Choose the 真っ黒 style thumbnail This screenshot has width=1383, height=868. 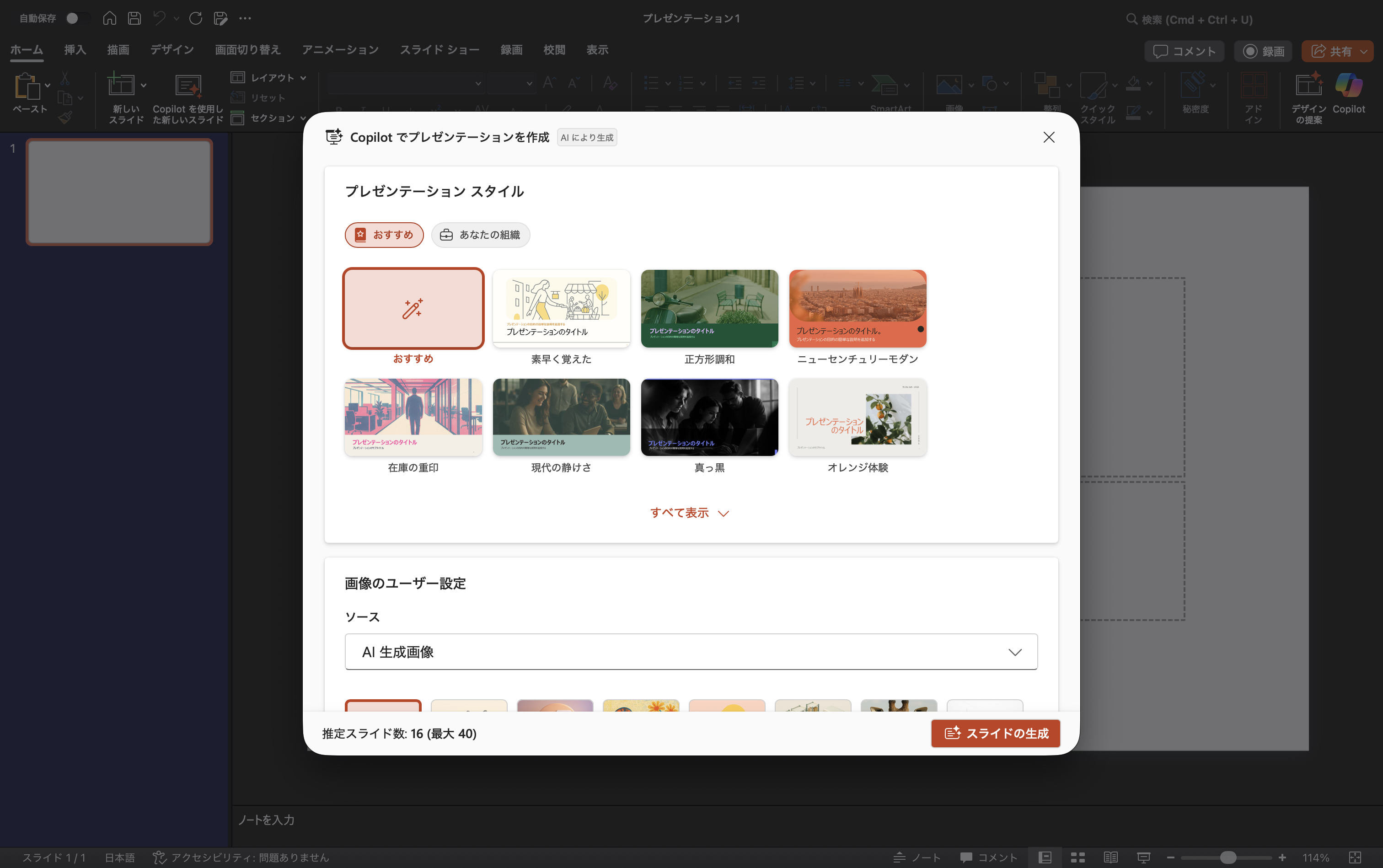tap(709, 418)
